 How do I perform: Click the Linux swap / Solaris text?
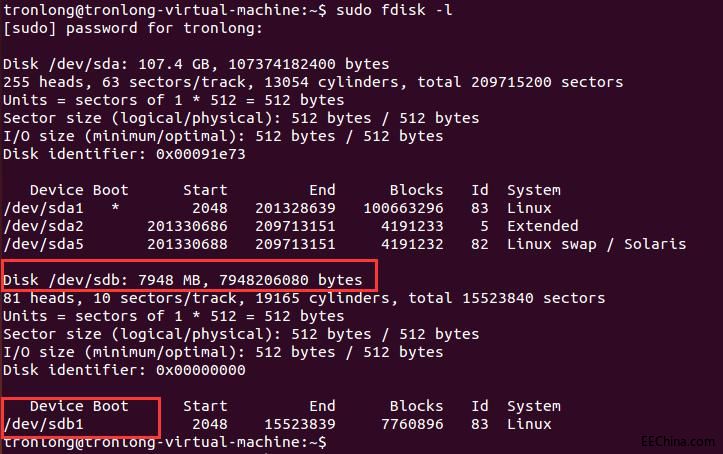(x=597, y=244)
